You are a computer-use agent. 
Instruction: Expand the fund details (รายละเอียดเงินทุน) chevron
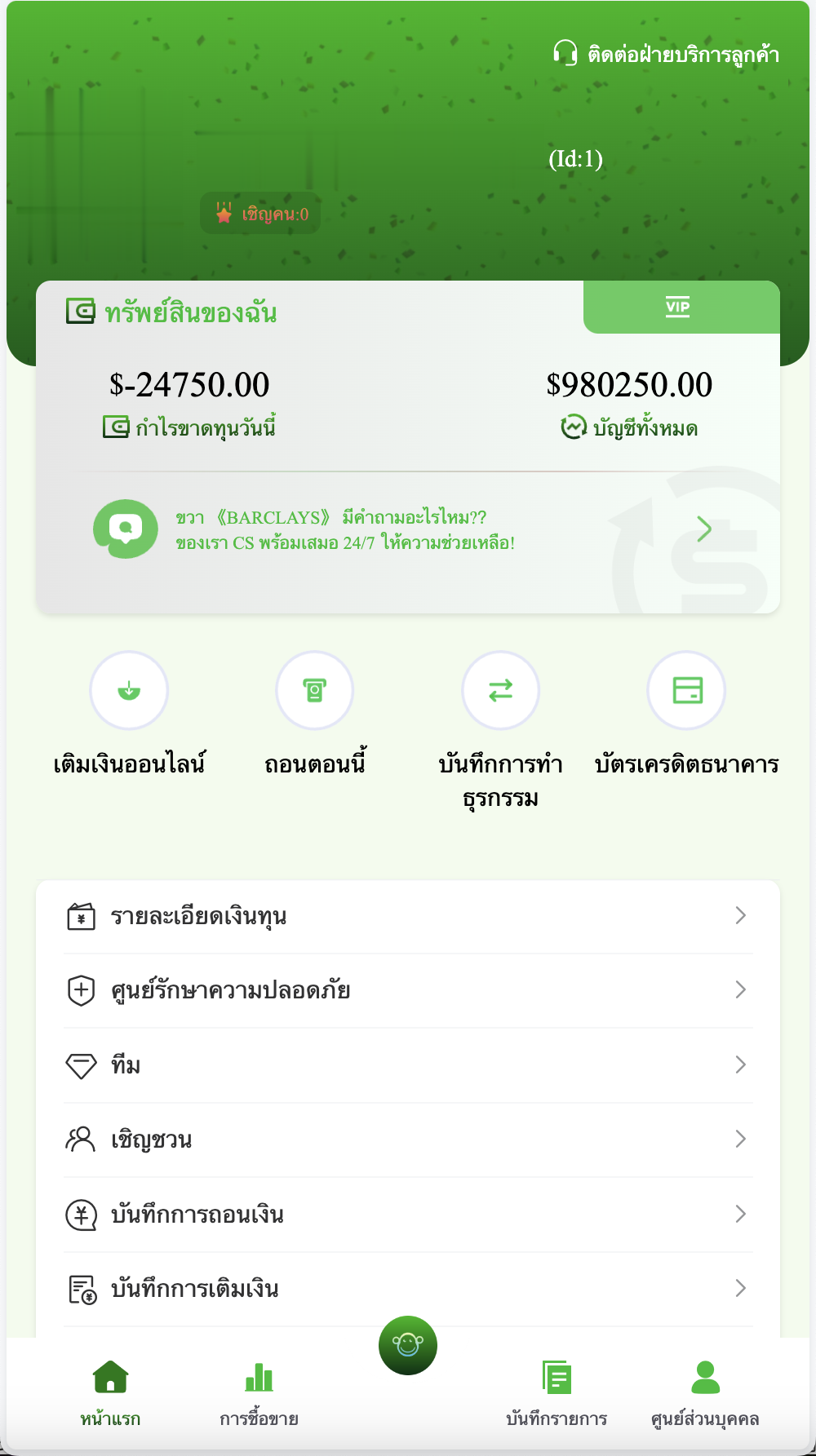(740, 915)
